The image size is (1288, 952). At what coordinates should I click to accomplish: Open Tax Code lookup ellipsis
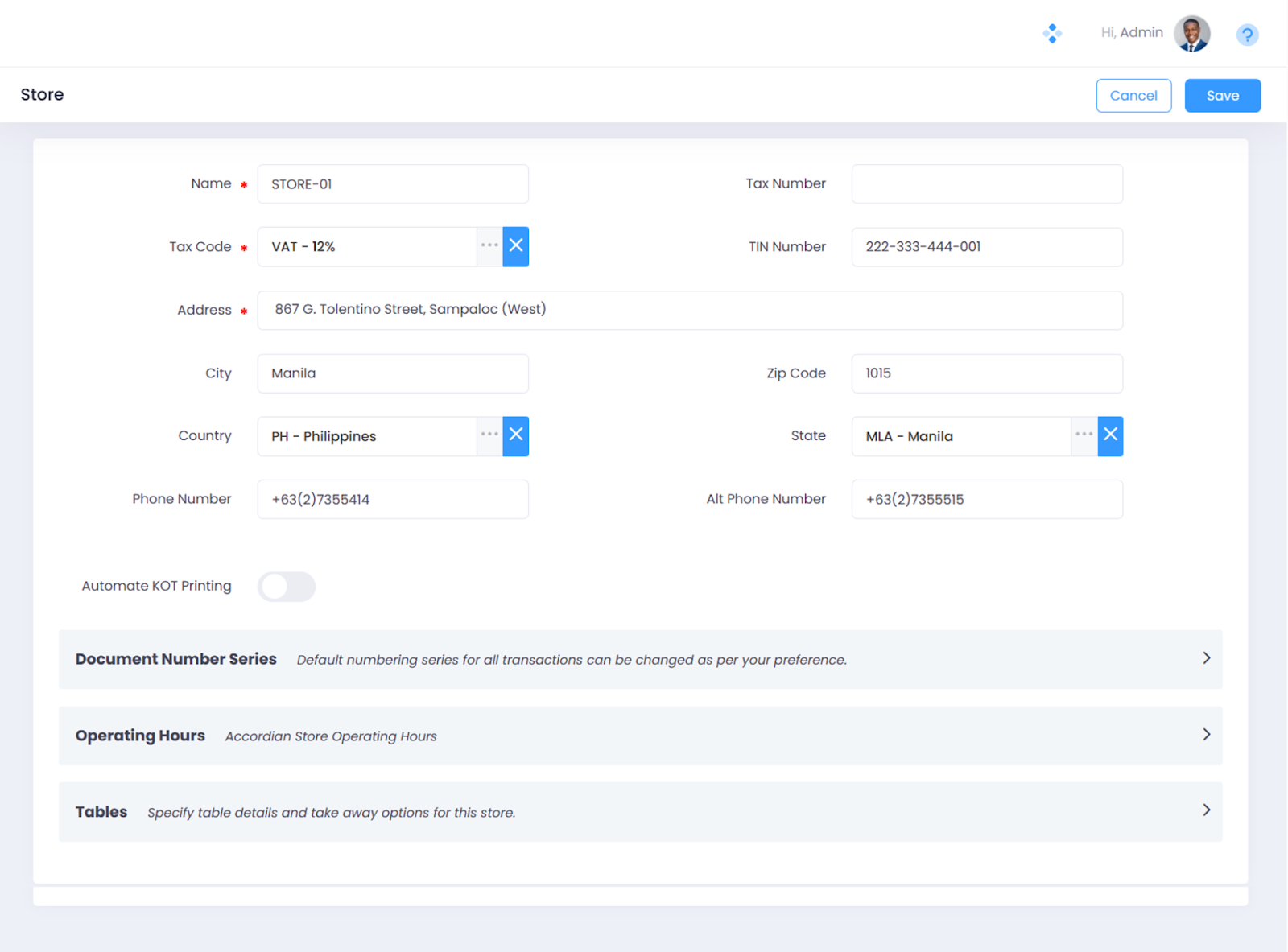(x=489, y=246)
